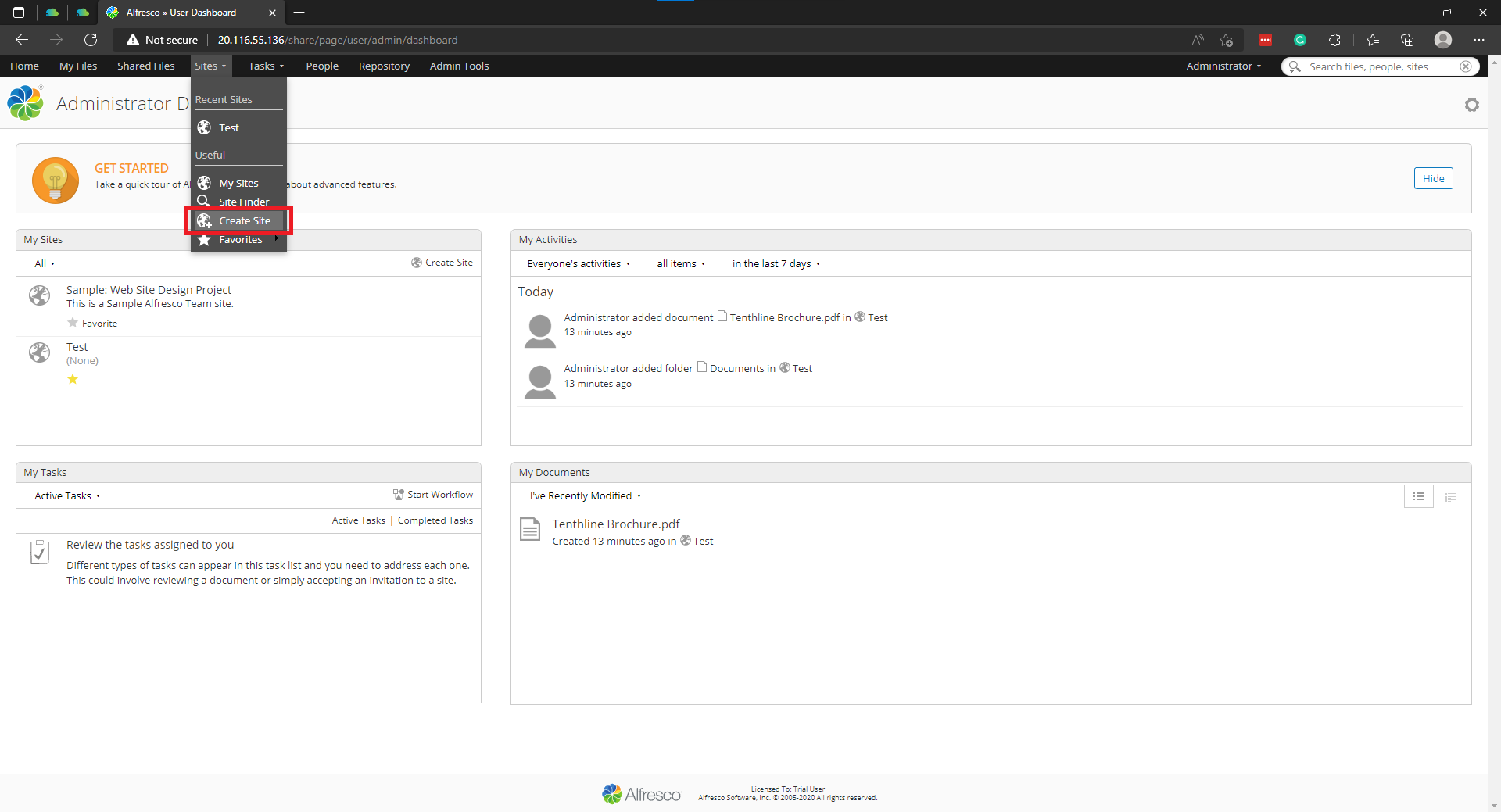Viewport: 1501px width, 812px height.
Task: Go back with browser back arrow
Action: pyautogui.click(x=22, y=40)
